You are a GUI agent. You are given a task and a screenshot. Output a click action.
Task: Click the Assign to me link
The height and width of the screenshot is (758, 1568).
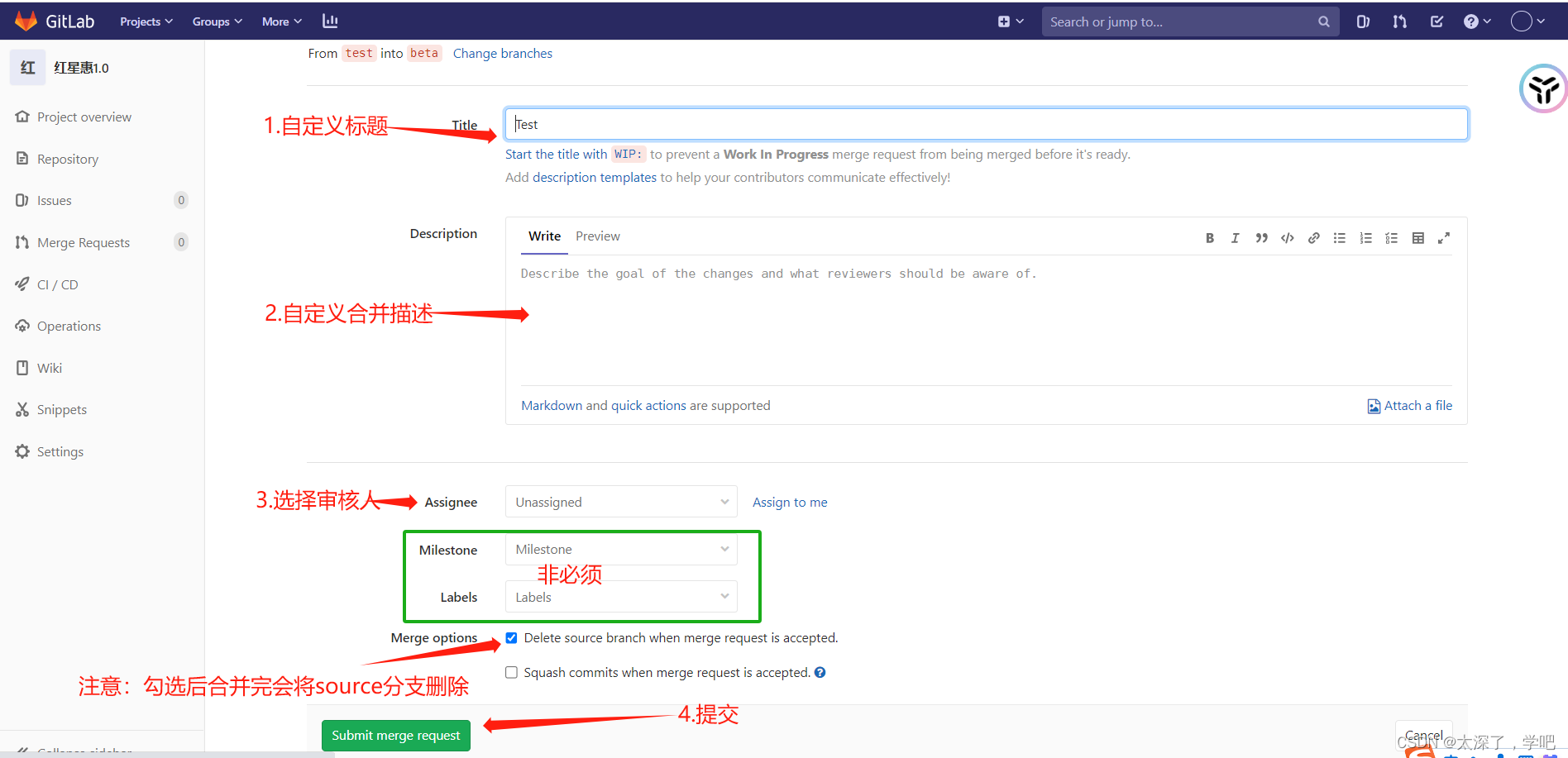[x=789, y=502]
